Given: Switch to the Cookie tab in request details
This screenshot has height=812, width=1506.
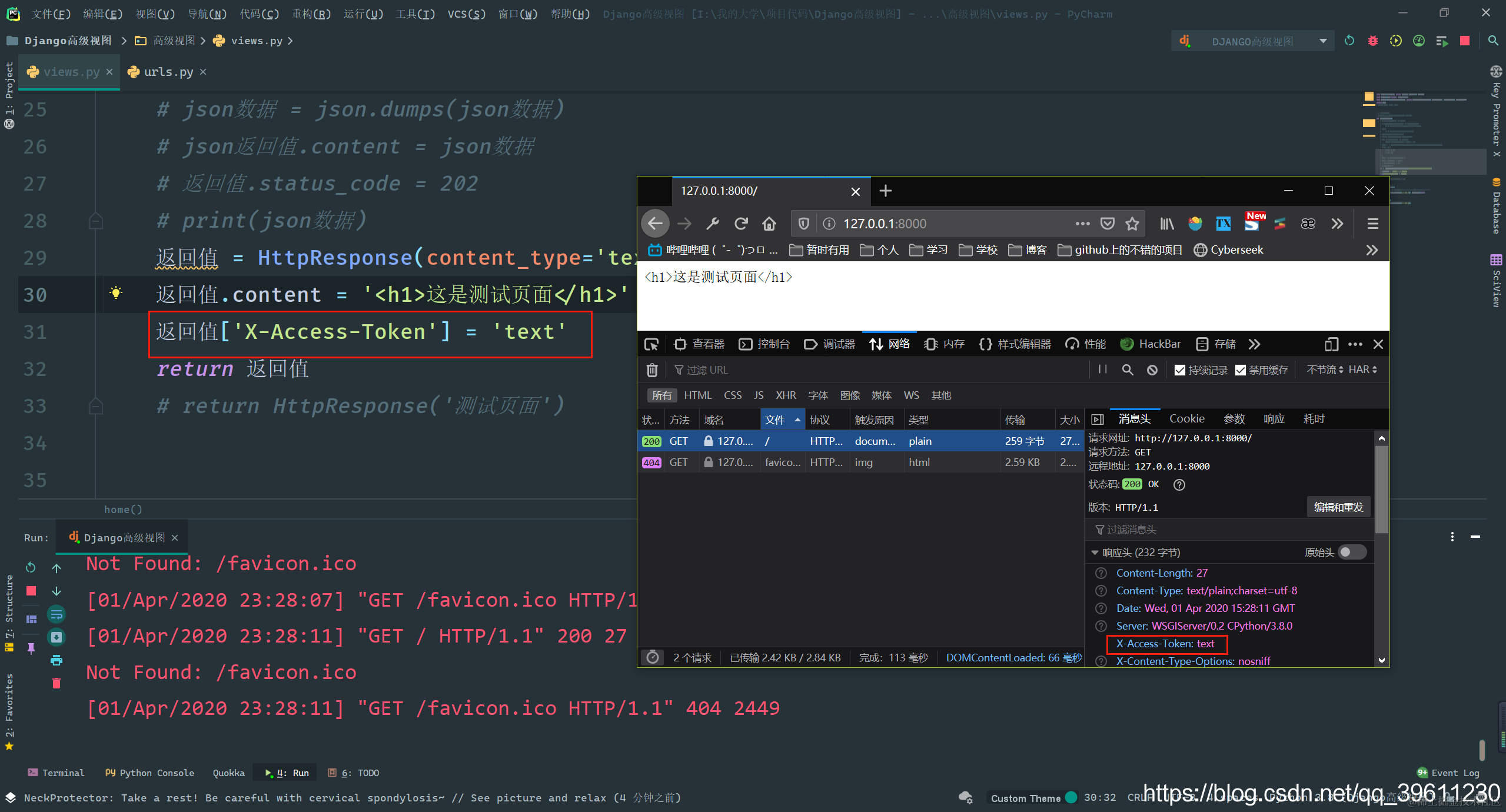Looking at the screenshot, I should [1186, 418].
